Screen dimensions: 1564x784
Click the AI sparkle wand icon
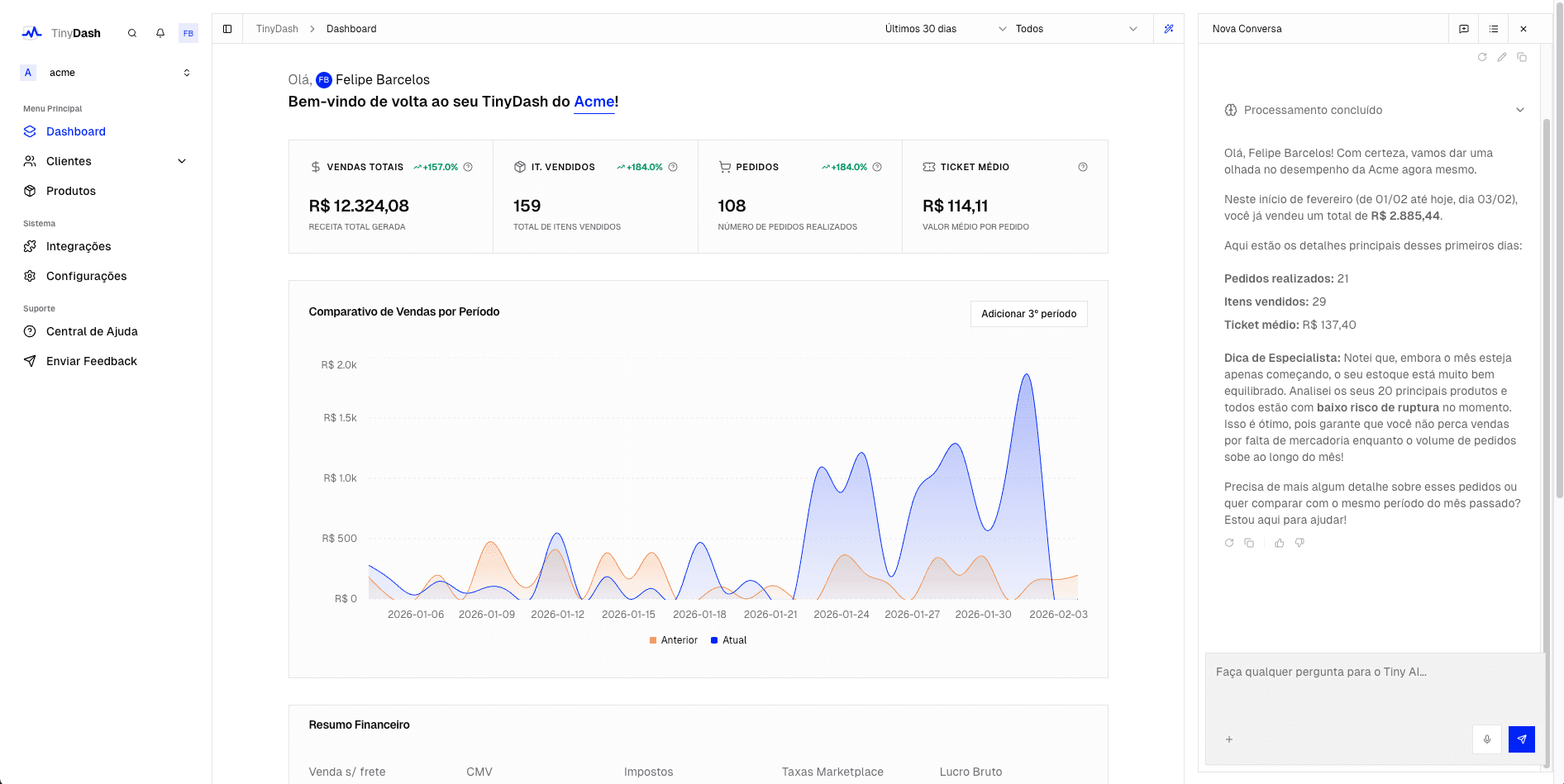click(x=1169, y=29)
